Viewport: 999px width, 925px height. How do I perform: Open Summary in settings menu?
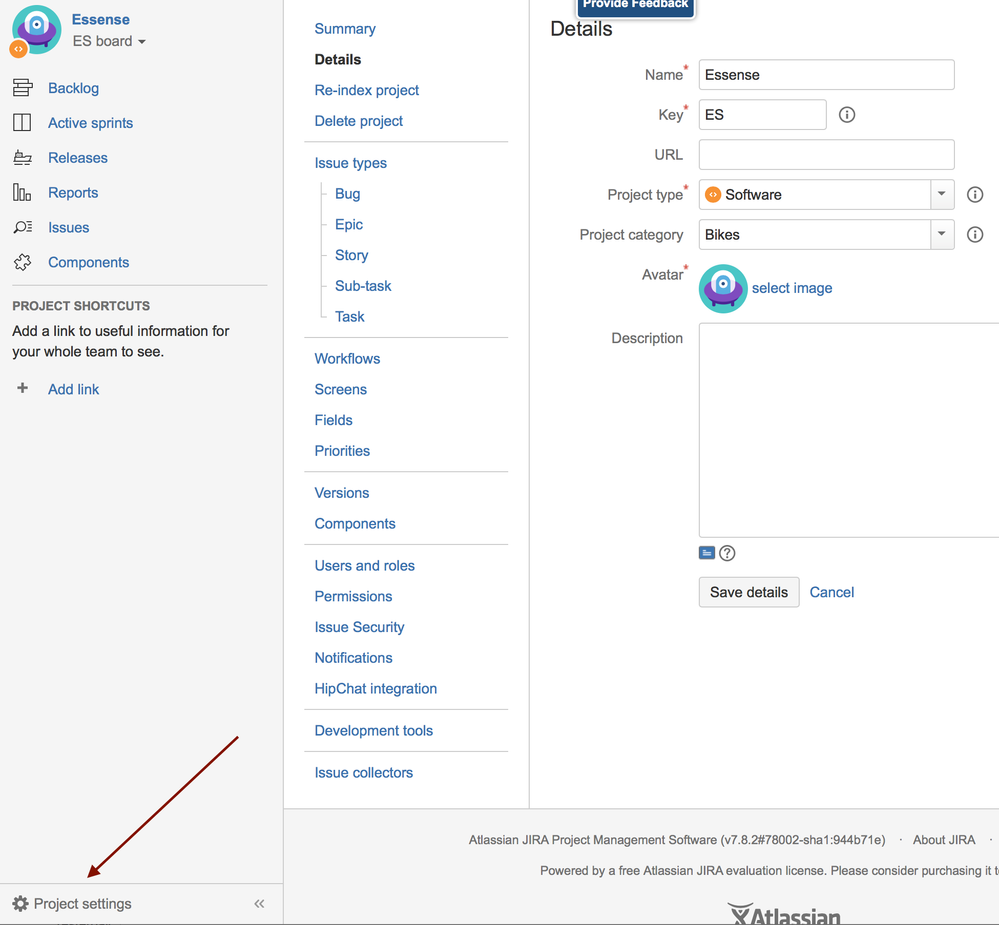tap(345, 29)
